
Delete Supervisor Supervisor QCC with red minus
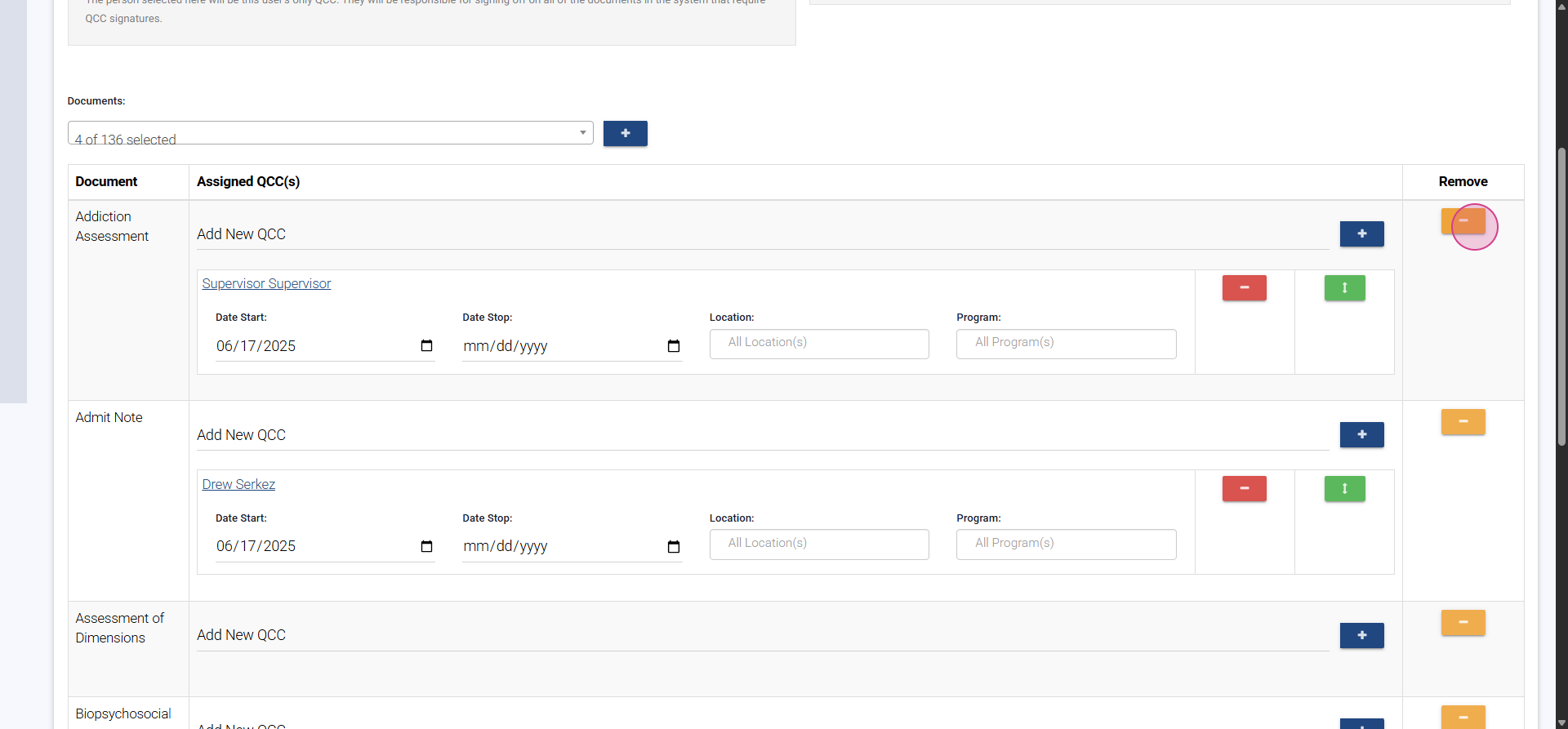(x=1244, y=288)
